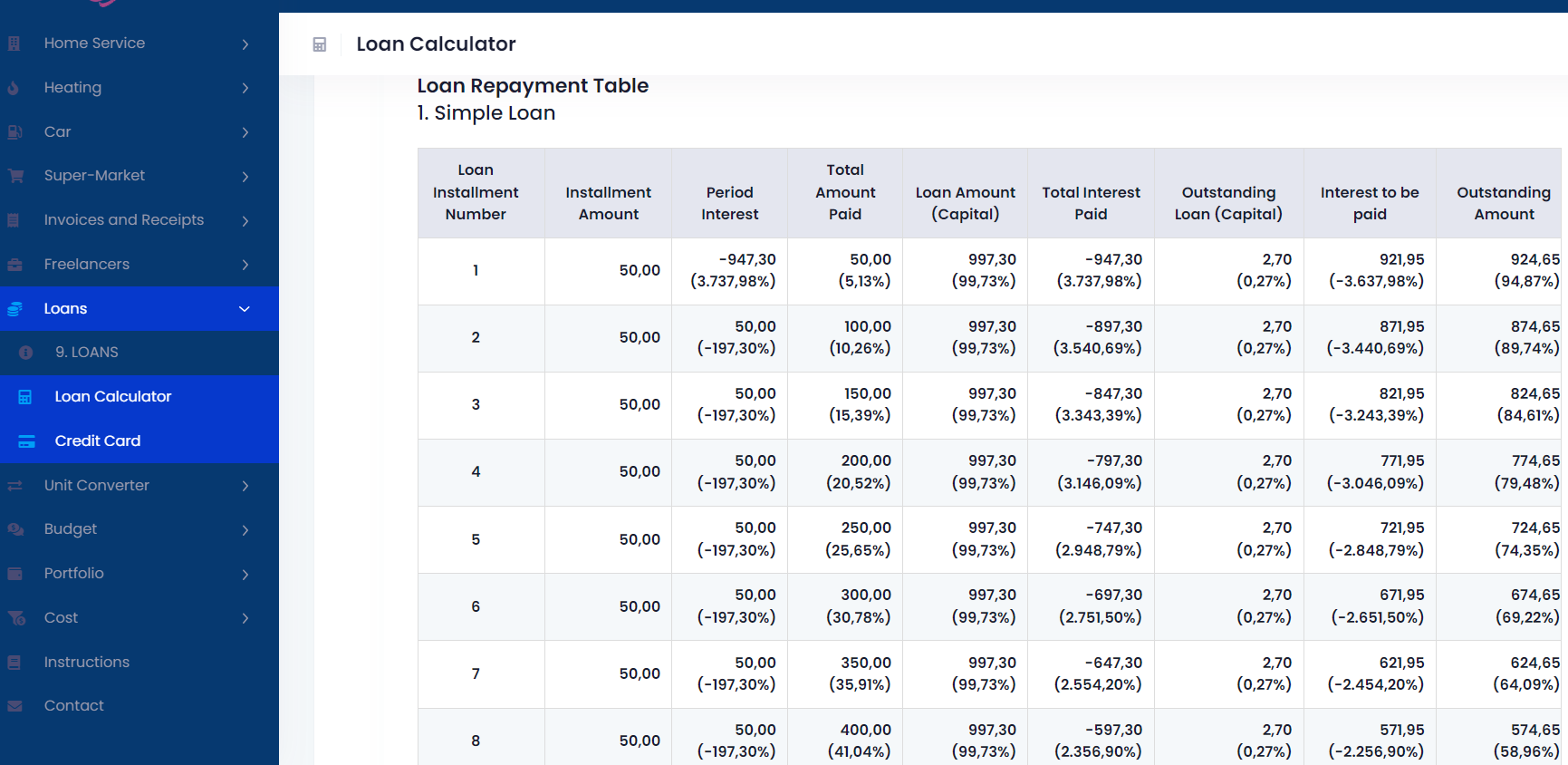
Task: Expand Invoices and Receipts chevron
Action: [245, 220]
